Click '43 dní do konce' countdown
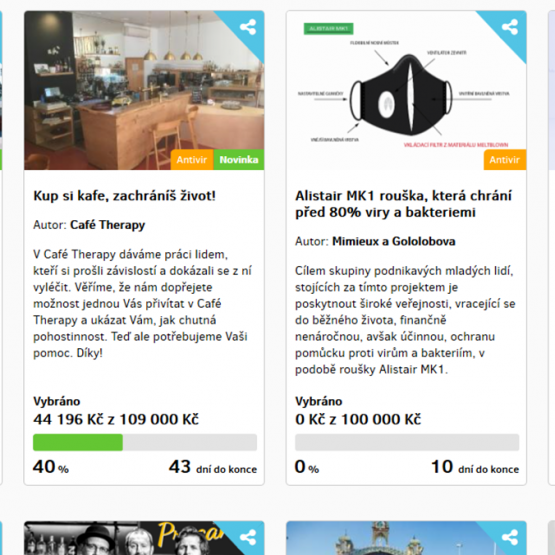Image resolution: width=555 pixels, height=555 pixels. tap(213, 467)
